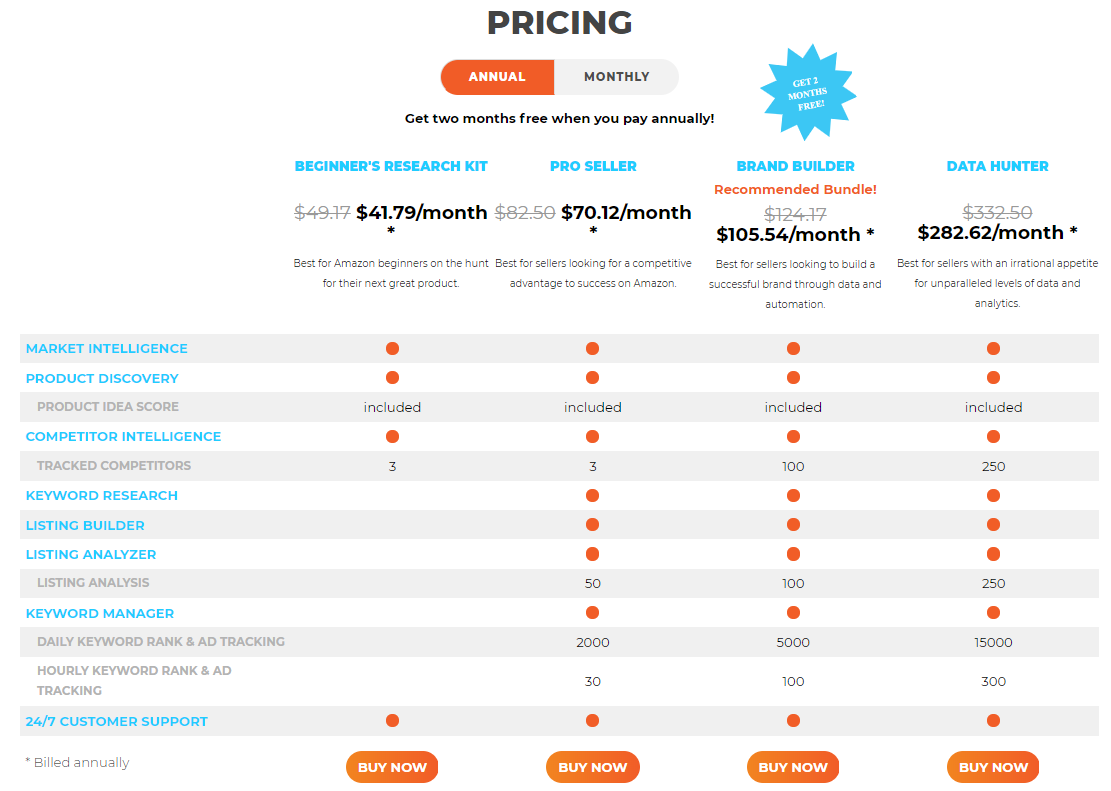Image resolution: width=1111 pixels, height=791 pixels.
Task: Click the Product Discovery dot under Data Hunter
Action: coord(993,377)
